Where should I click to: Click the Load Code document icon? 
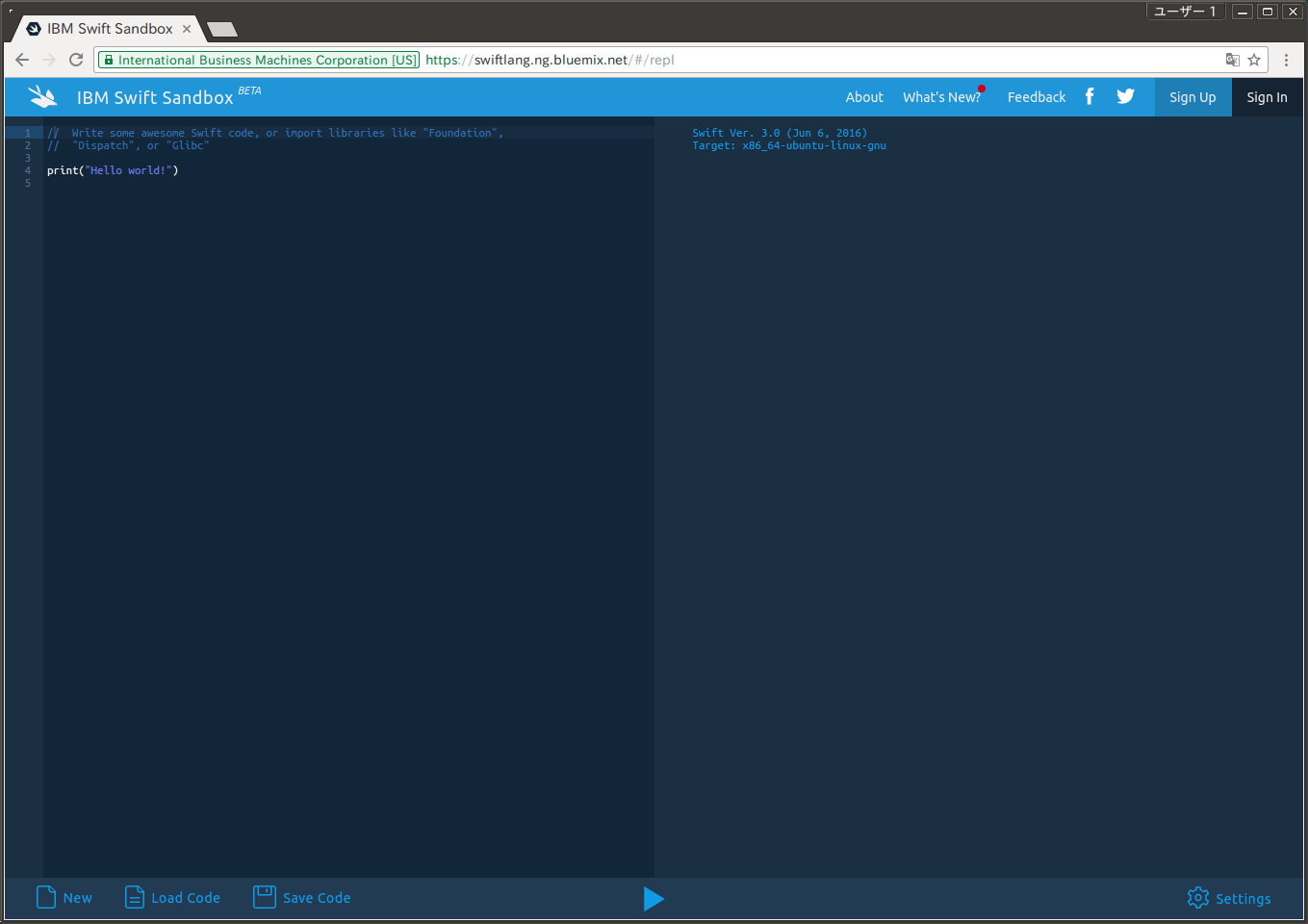tap(135, 897)
